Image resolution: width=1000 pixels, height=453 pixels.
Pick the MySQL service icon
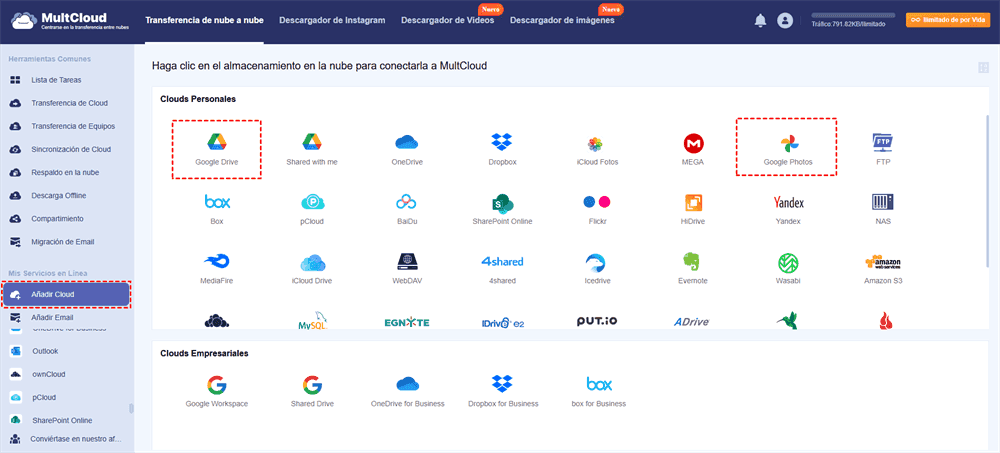click(312, 322)
